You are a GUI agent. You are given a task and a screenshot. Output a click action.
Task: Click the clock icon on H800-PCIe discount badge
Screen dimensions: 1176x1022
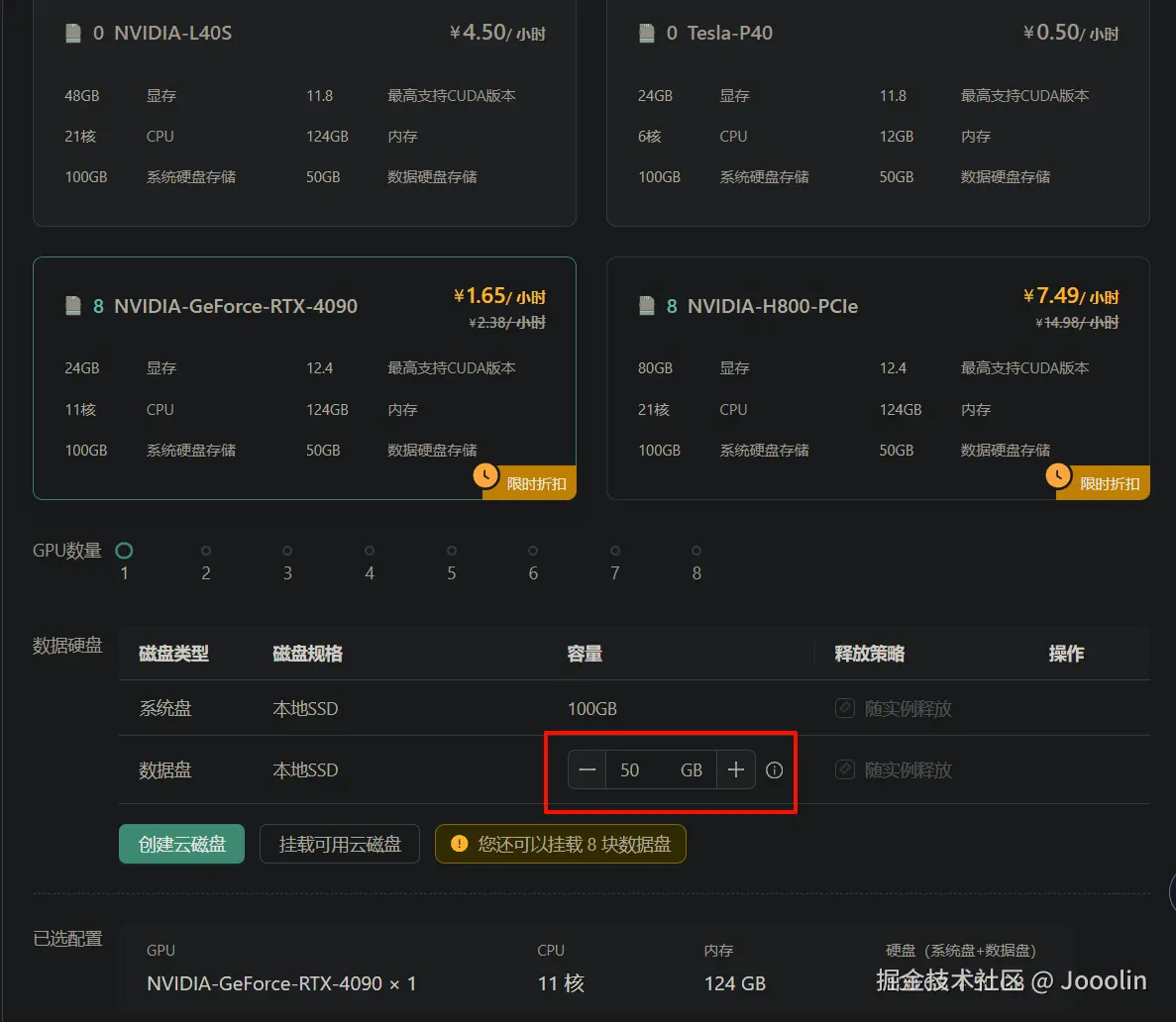1058,475
